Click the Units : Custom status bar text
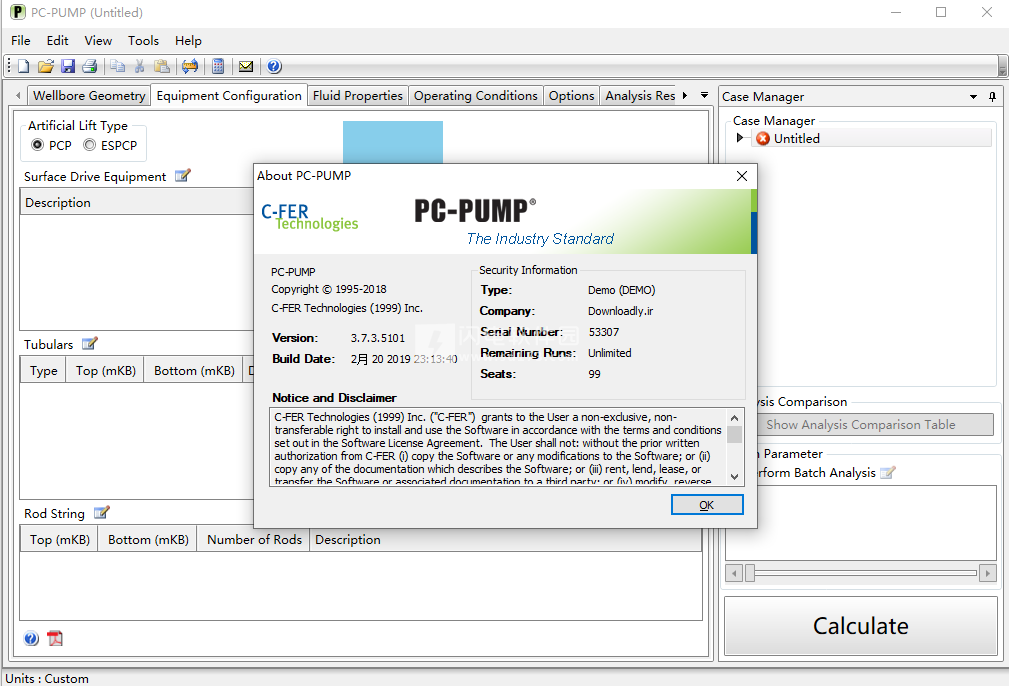 (x=47, y=678)
